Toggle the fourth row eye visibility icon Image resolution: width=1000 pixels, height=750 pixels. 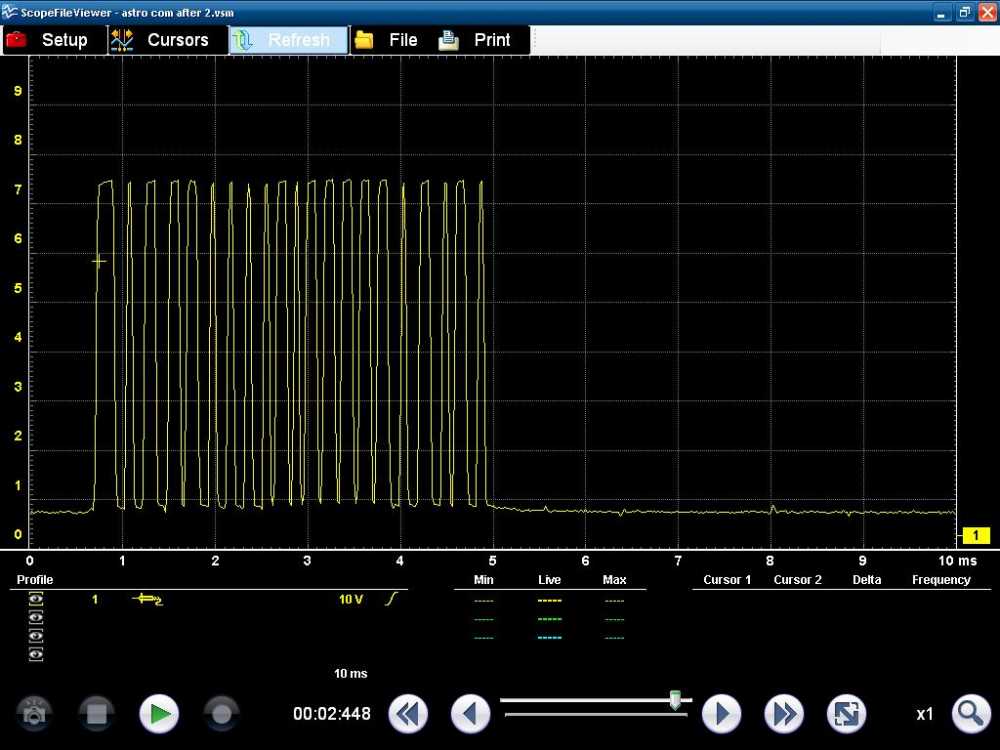[37, 654]
